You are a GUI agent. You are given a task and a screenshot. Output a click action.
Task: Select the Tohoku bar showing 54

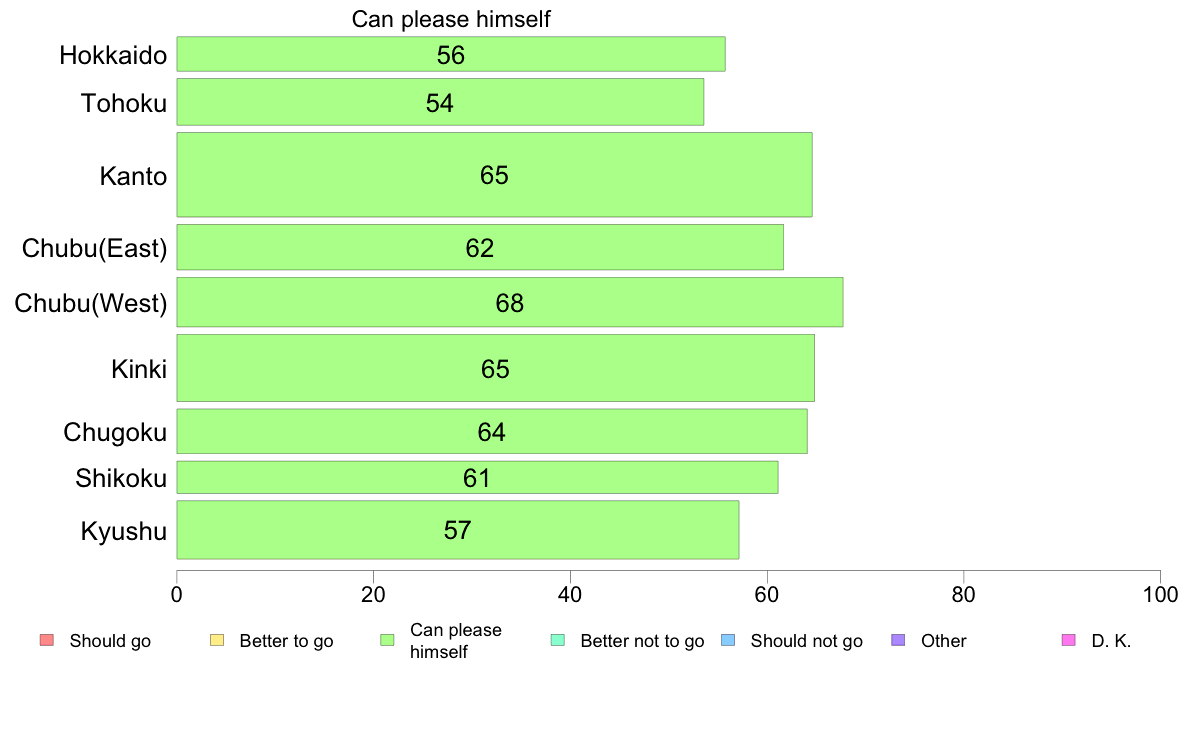(x=440, y=102)
